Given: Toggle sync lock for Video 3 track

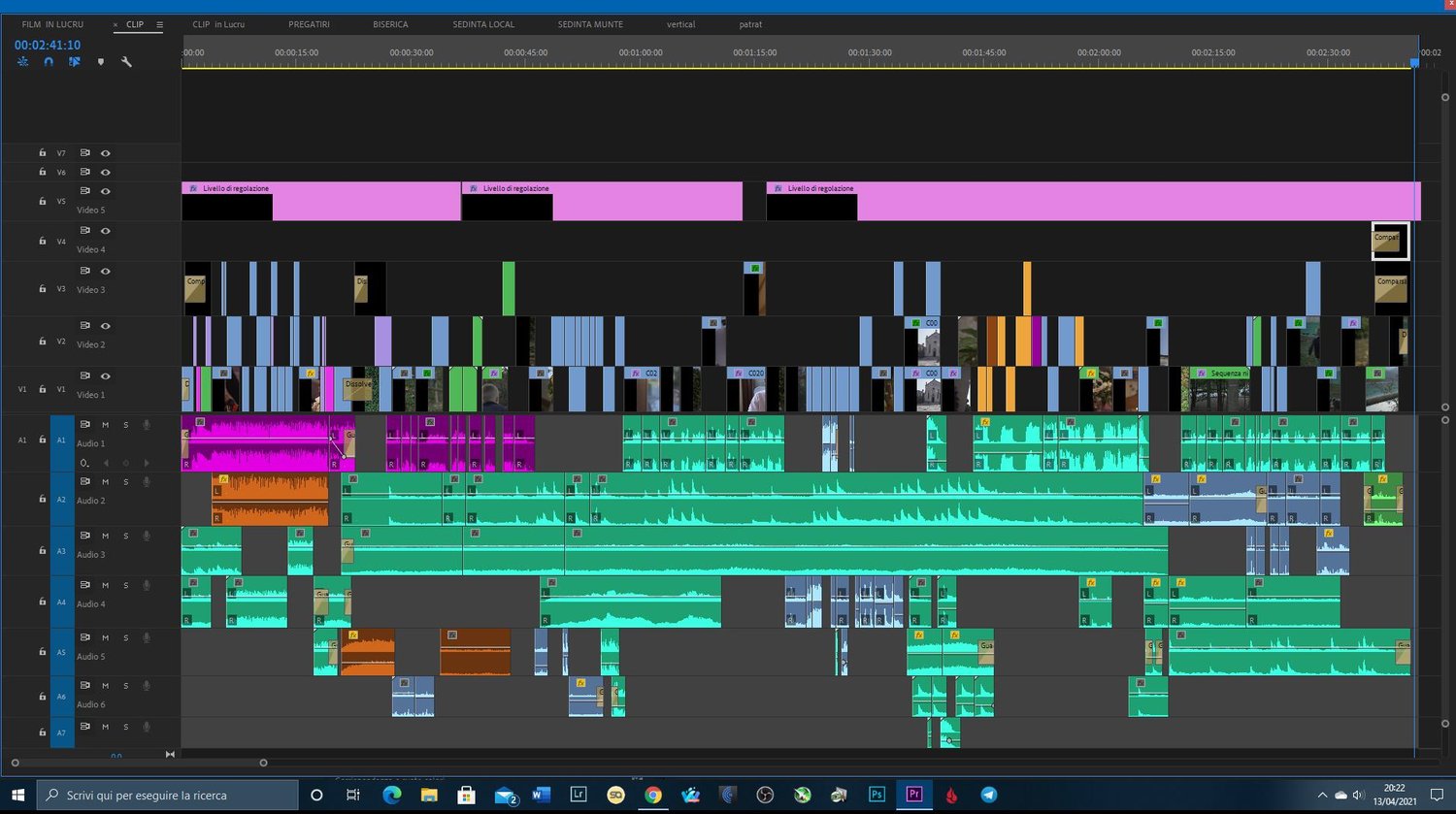Looking at the screenshot, I should point(84,271).
